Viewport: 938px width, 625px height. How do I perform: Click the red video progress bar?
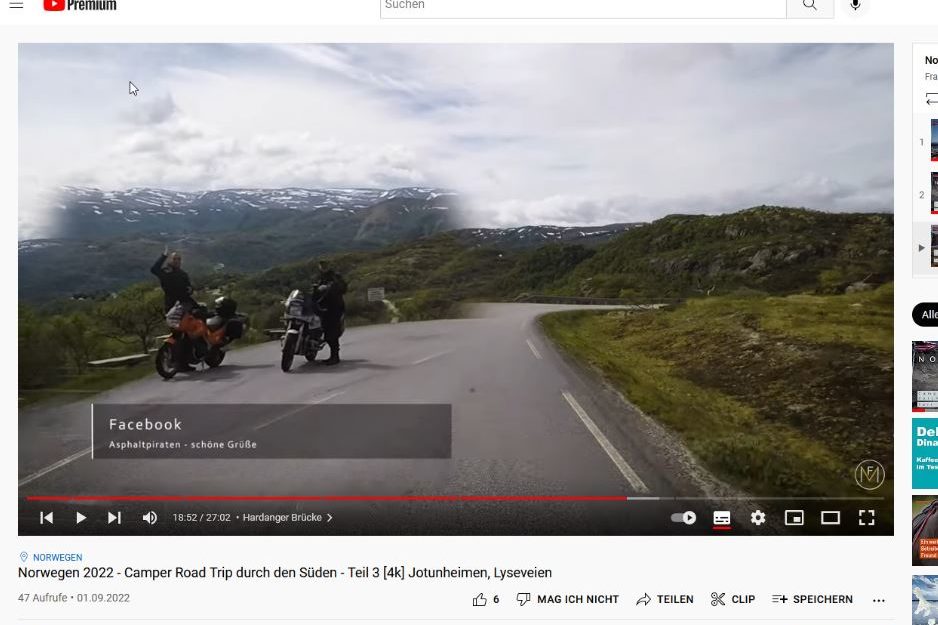click(x=327, y=498)
